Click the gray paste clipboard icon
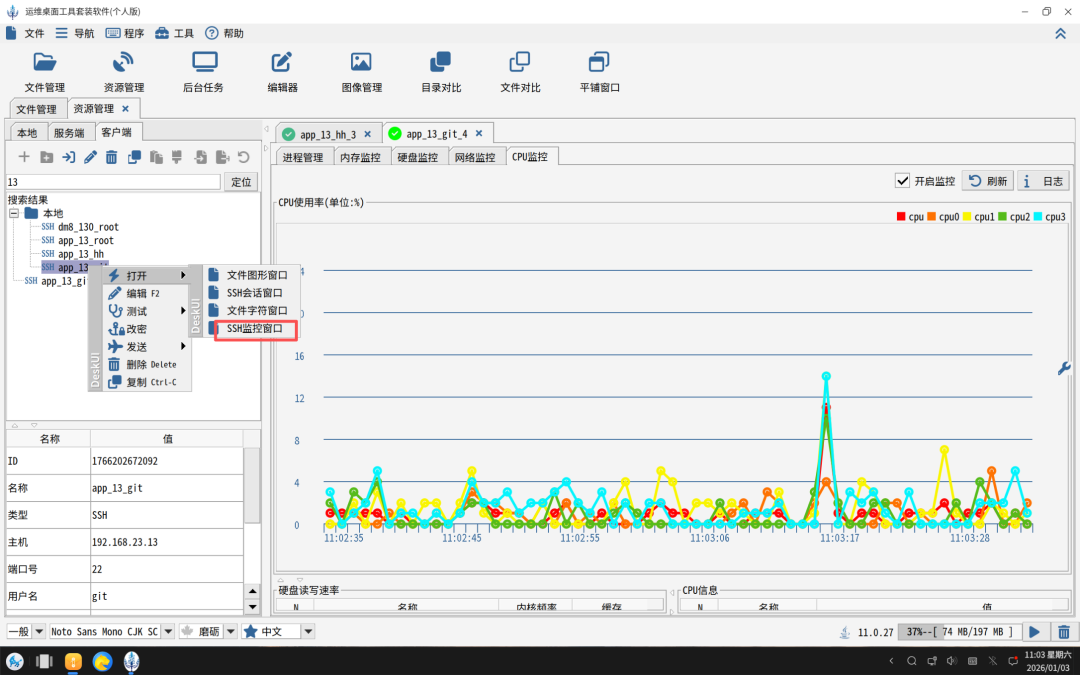 [156, 157]
